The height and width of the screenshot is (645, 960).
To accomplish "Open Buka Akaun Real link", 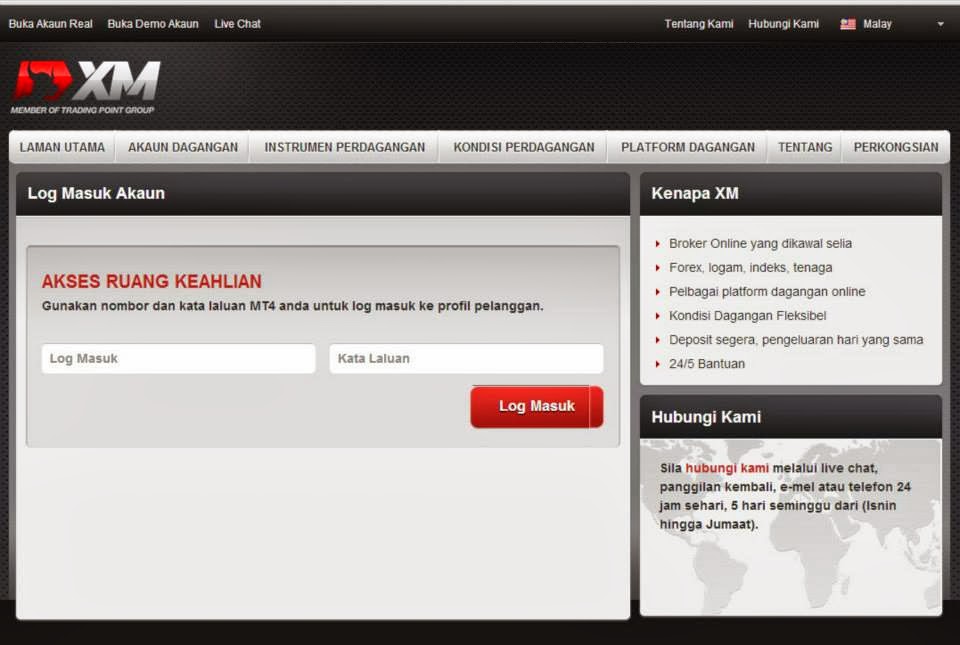I will tap(51, 24).
